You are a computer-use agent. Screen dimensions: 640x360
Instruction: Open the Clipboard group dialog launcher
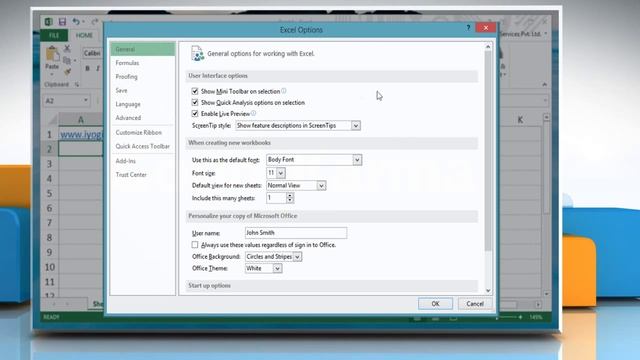click(x=77, y=84)
